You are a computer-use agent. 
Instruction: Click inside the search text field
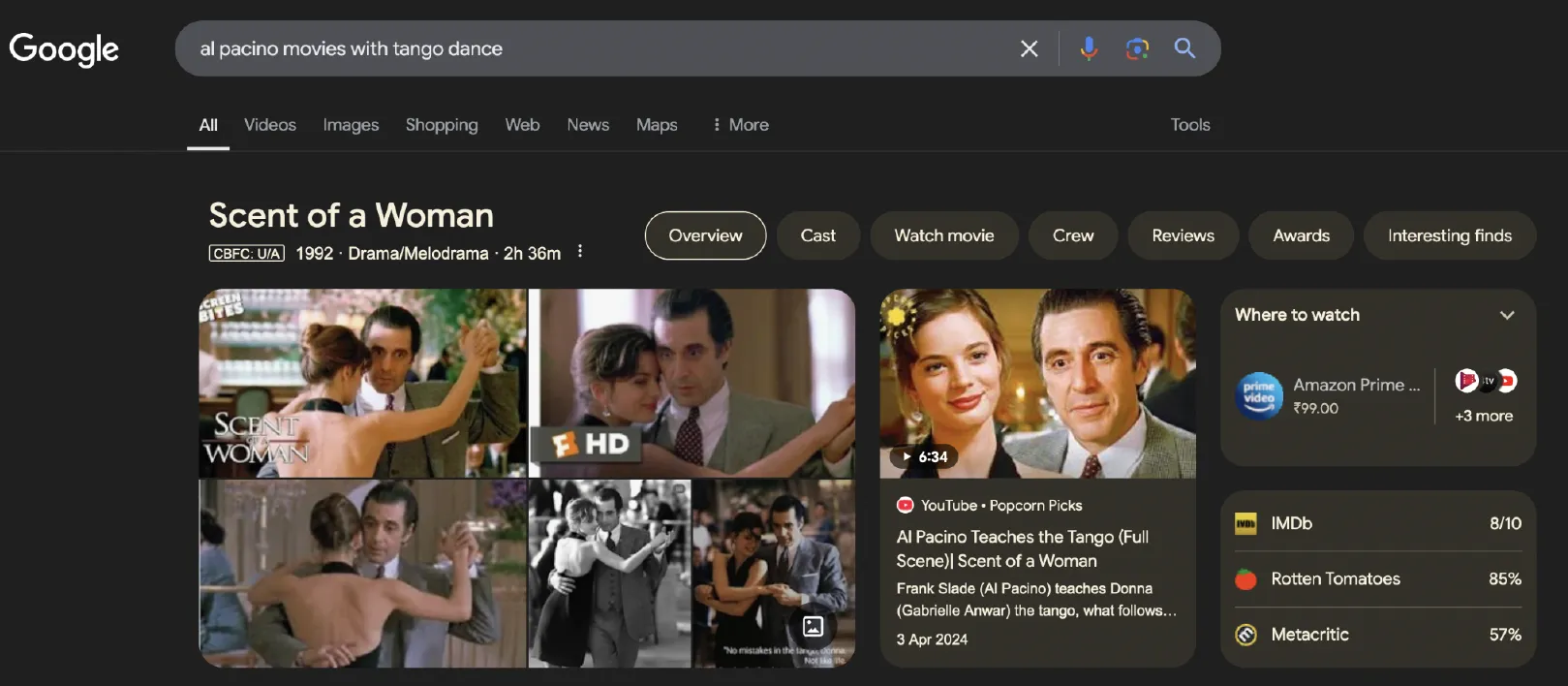tap(581, 48)
